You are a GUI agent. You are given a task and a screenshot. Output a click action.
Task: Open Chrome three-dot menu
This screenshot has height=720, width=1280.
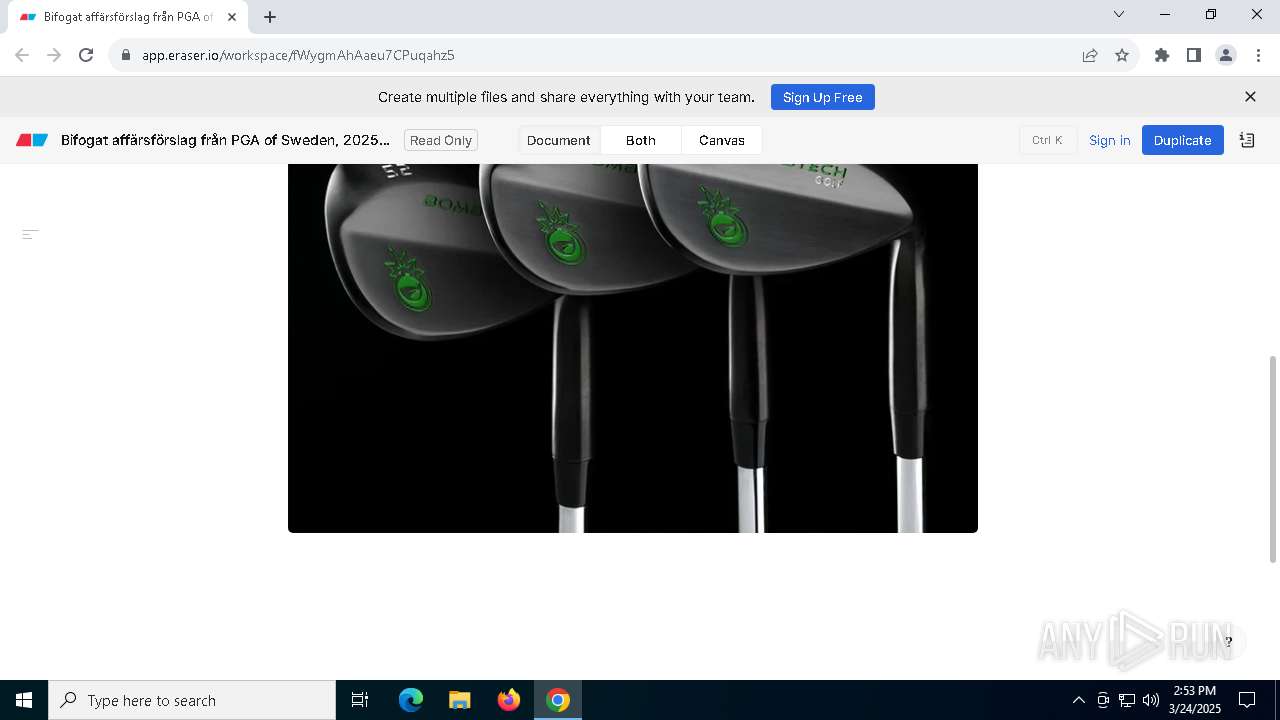click(1258, 55)
